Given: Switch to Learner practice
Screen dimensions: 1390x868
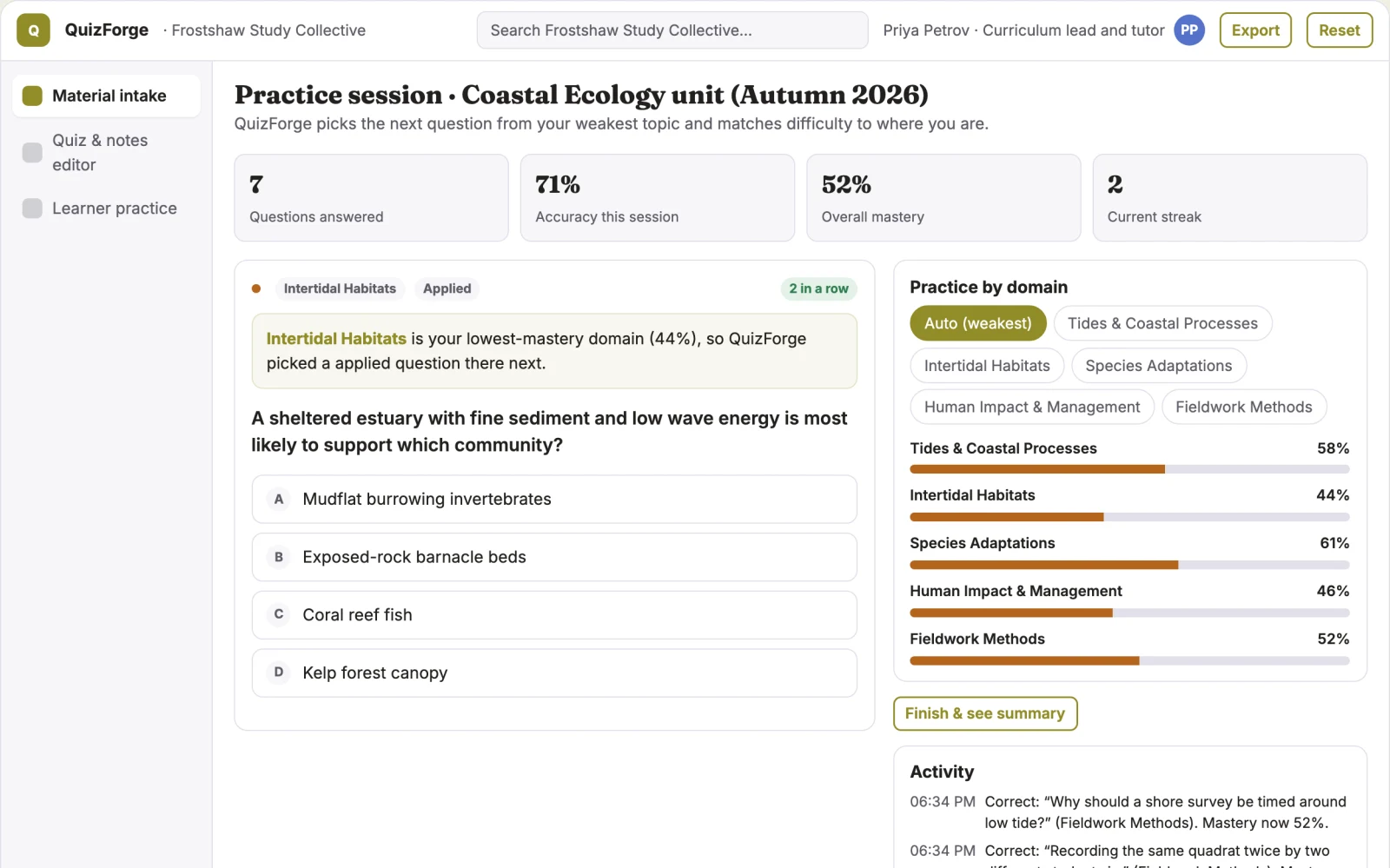Looking at the screenshot, I should 106,209.
